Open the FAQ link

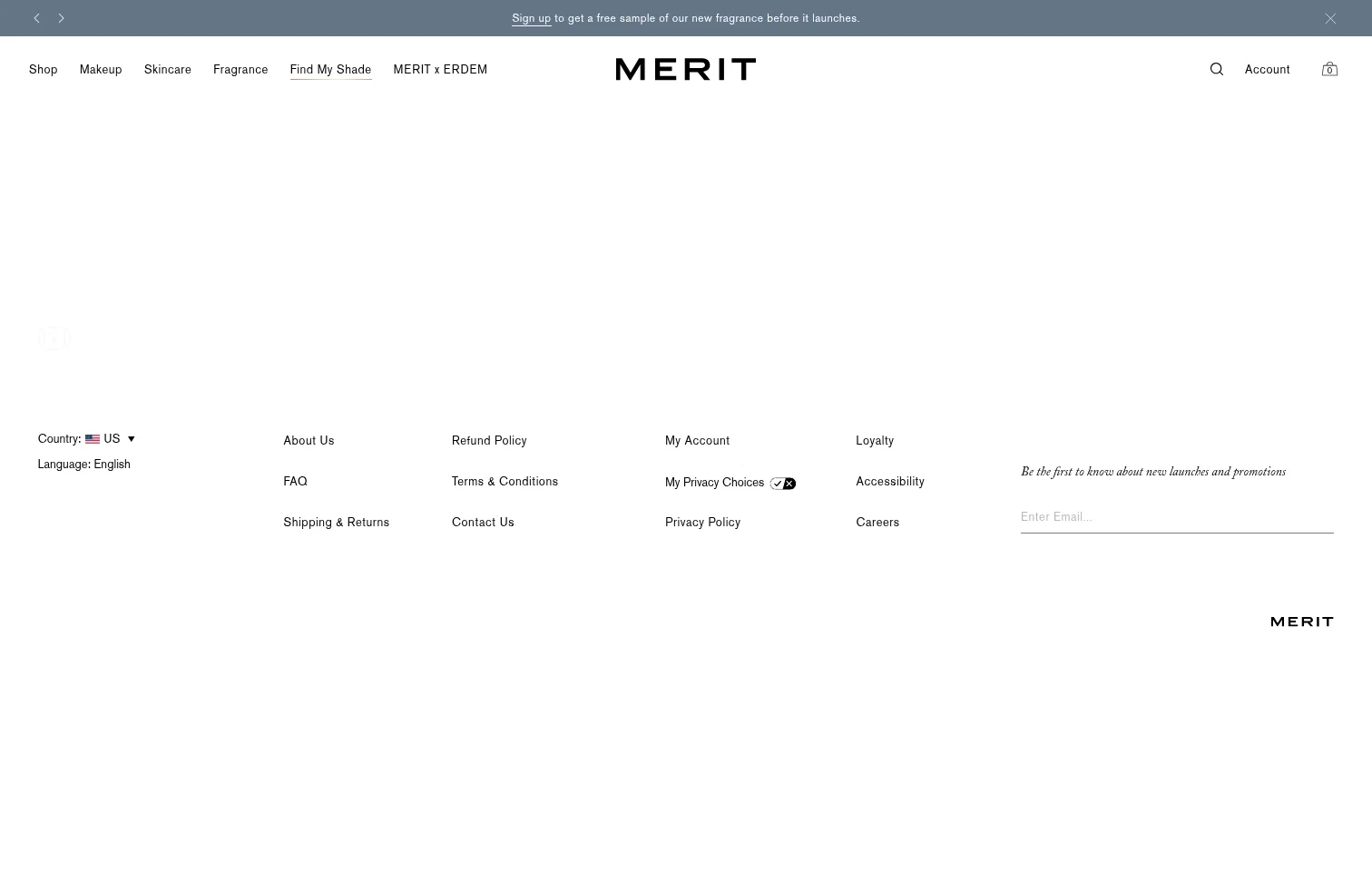tap(295, 482)
